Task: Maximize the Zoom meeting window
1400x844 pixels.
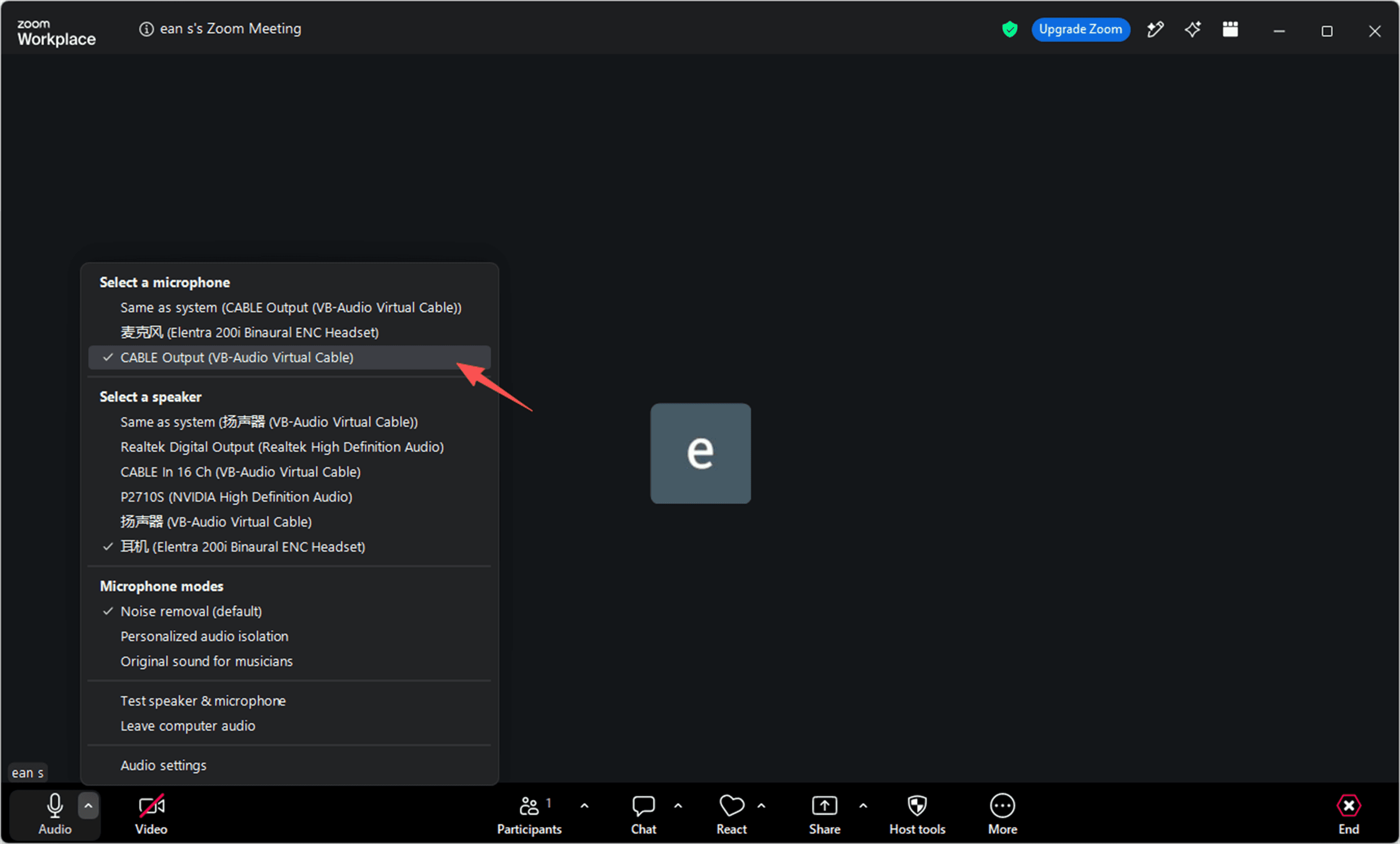Action: 1327,31
